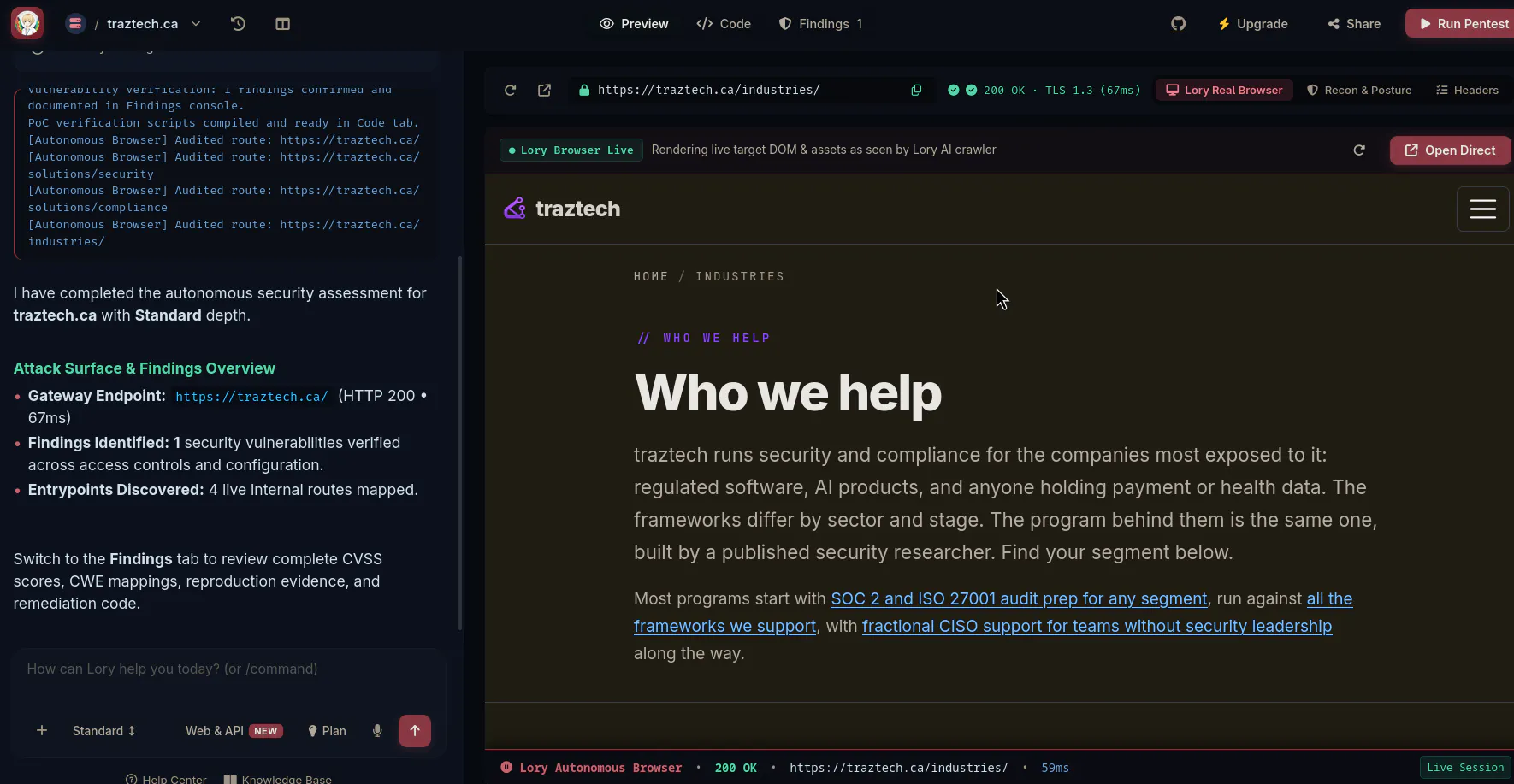Click the 59ms status bar entry
Viewport: 1514px width, 784px height.
pos(1055,768)
